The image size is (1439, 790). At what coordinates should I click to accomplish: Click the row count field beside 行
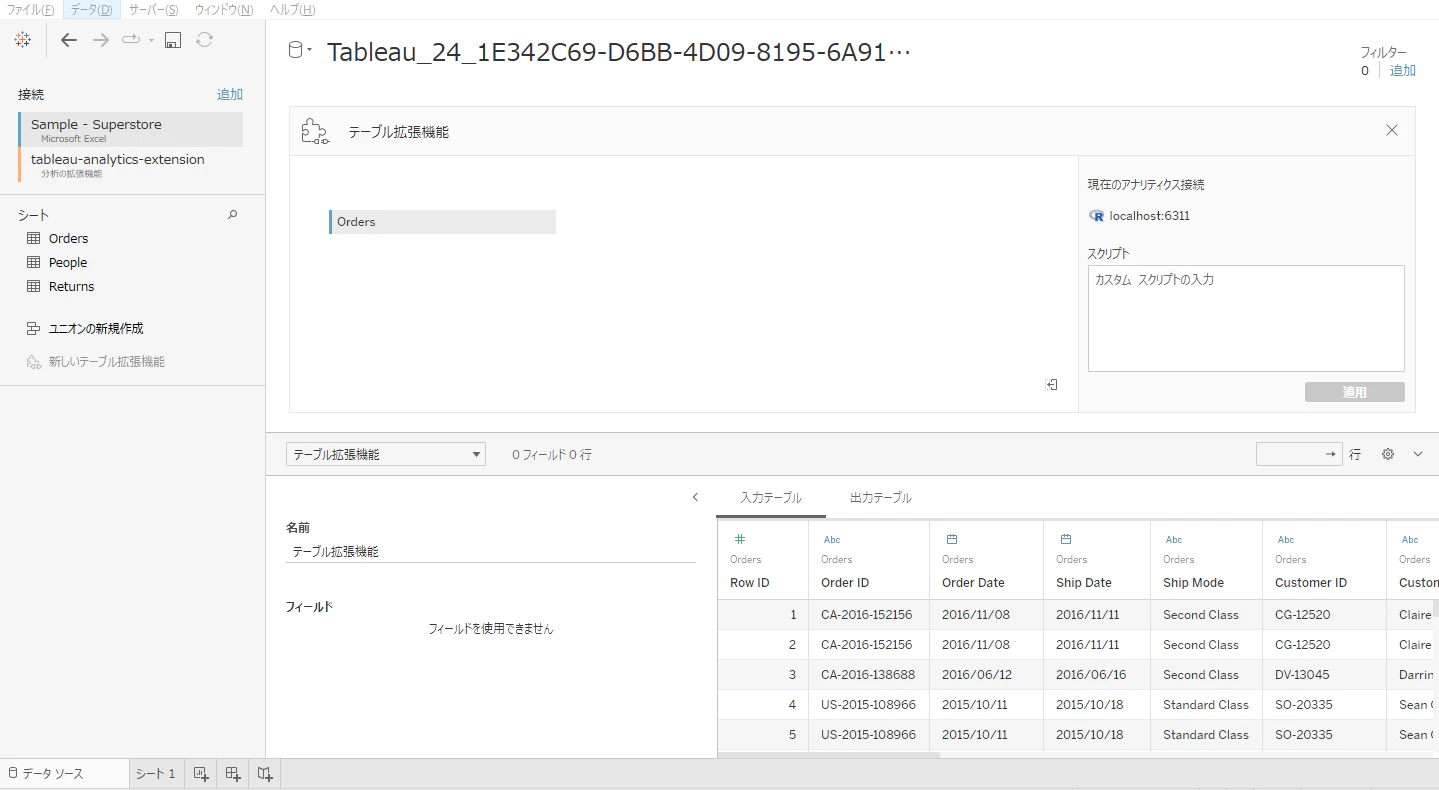(1299, 454)
